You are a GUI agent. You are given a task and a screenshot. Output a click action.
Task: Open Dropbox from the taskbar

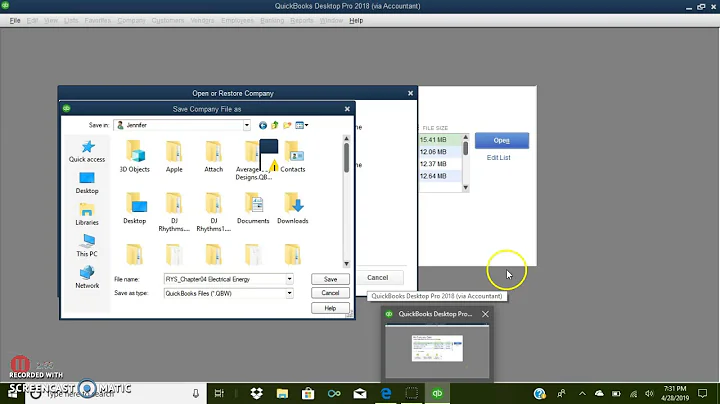(x=256, y=393)
